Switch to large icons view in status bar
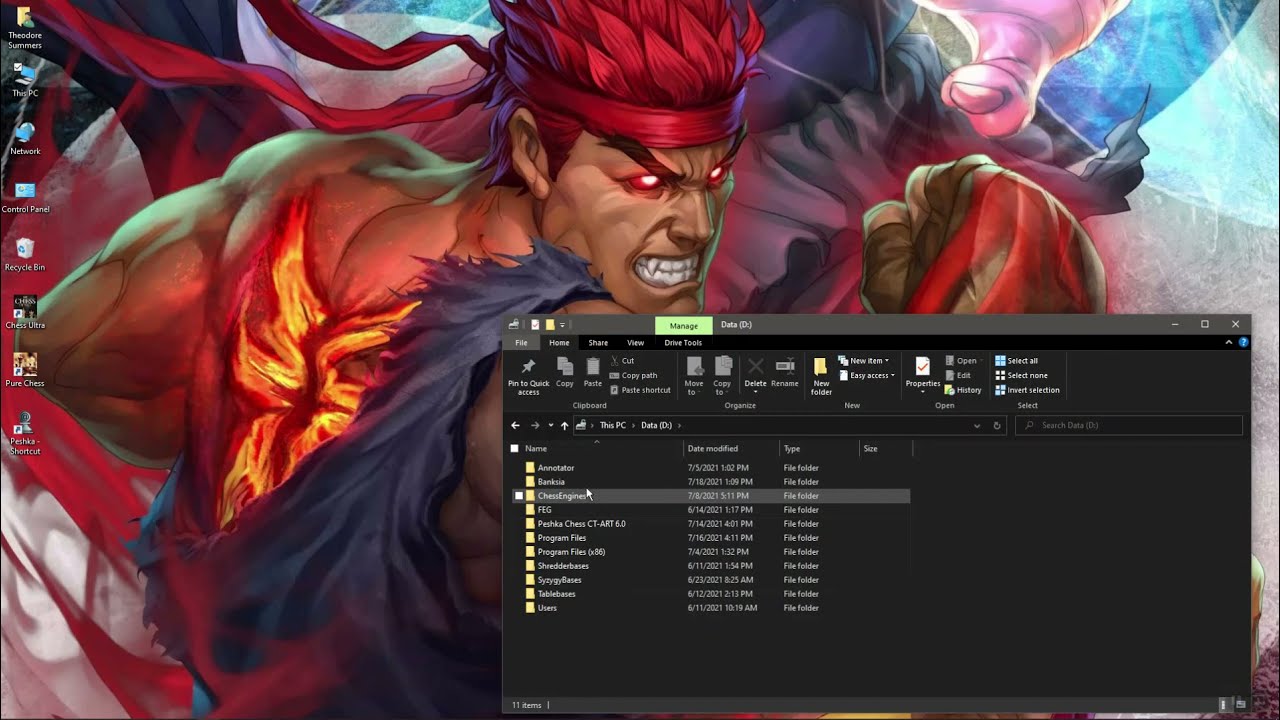Screen dimensions: 1280x720 [1240, 705]
